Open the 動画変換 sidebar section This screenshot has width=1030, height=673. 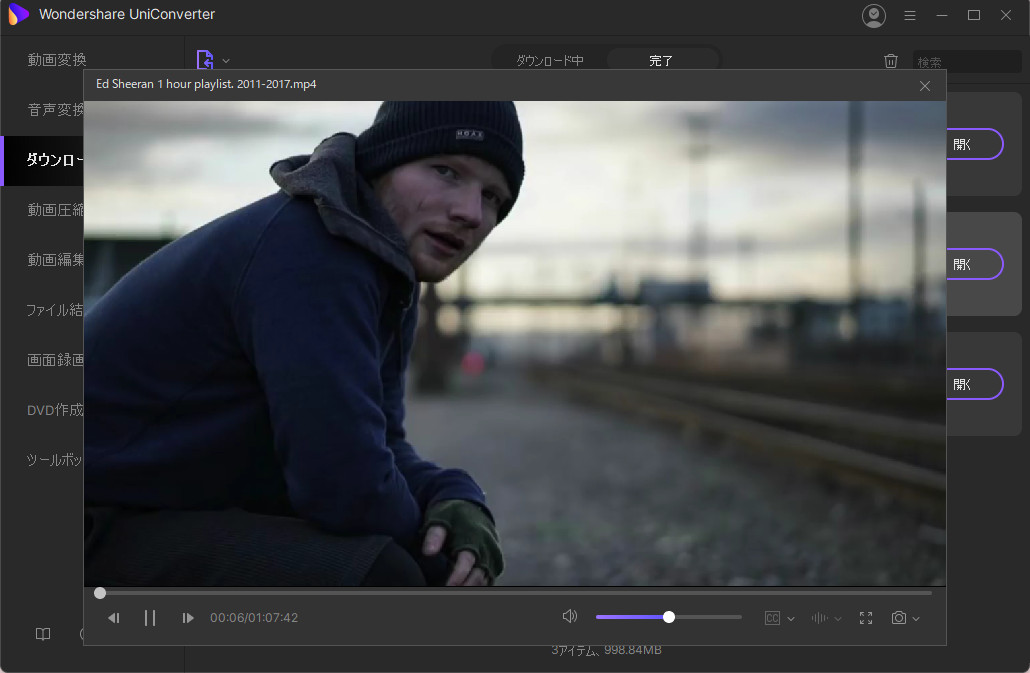[56, 60]
